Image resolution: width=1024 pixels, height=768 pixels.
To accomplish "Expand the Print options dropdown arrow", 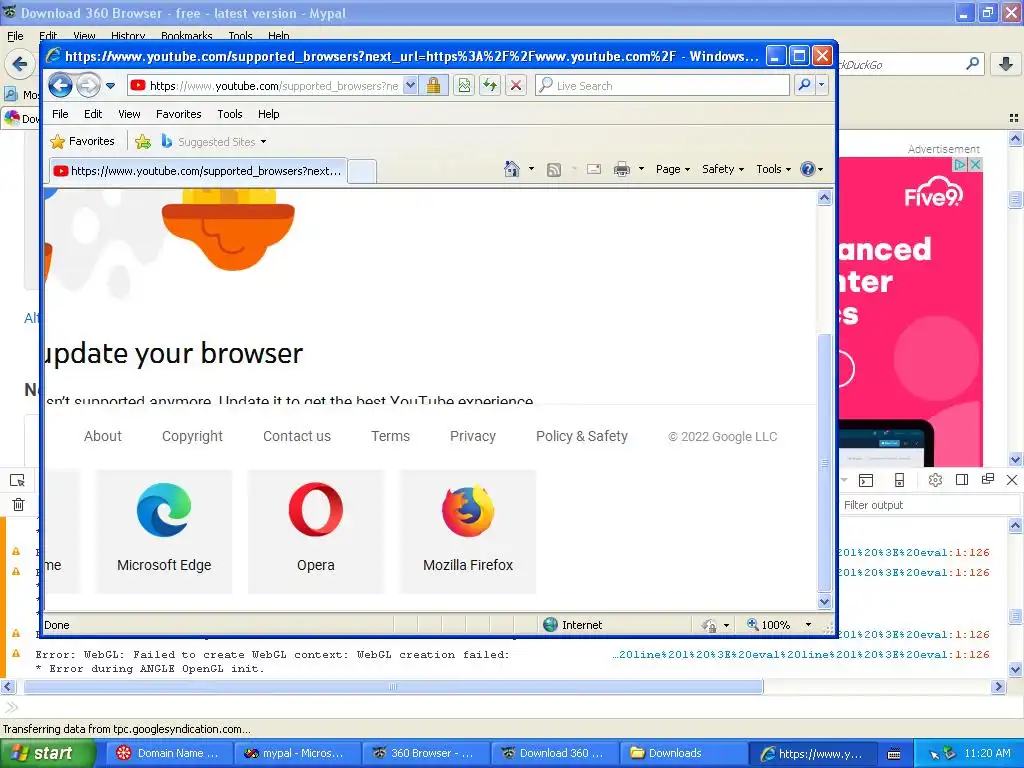I will coord(641,169).
